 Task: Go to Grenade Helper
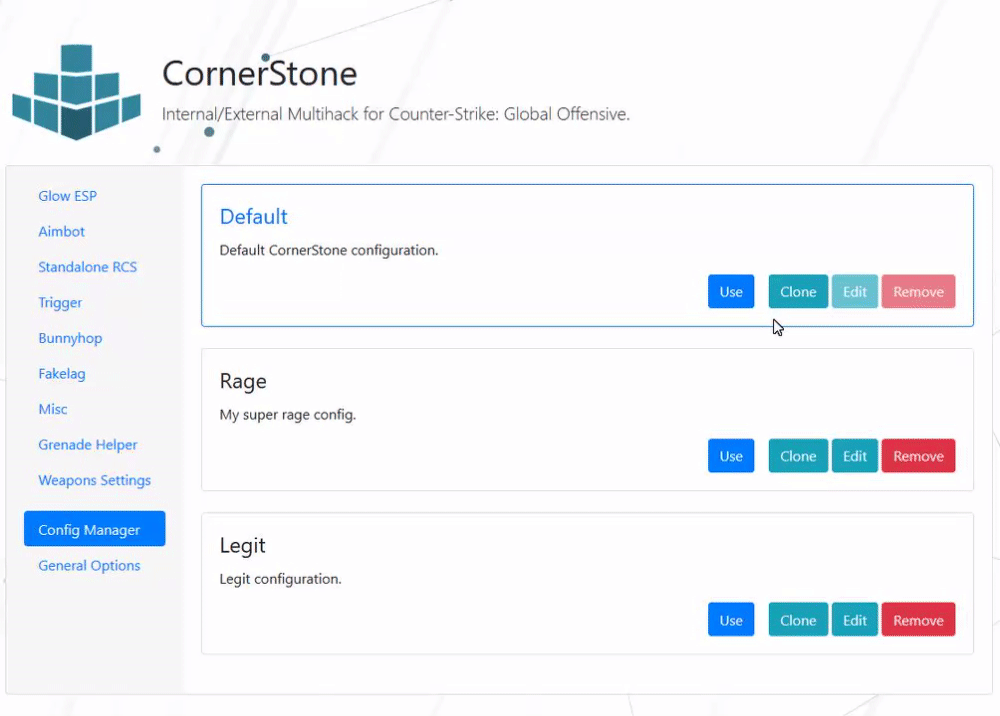[x=88, y=445]
